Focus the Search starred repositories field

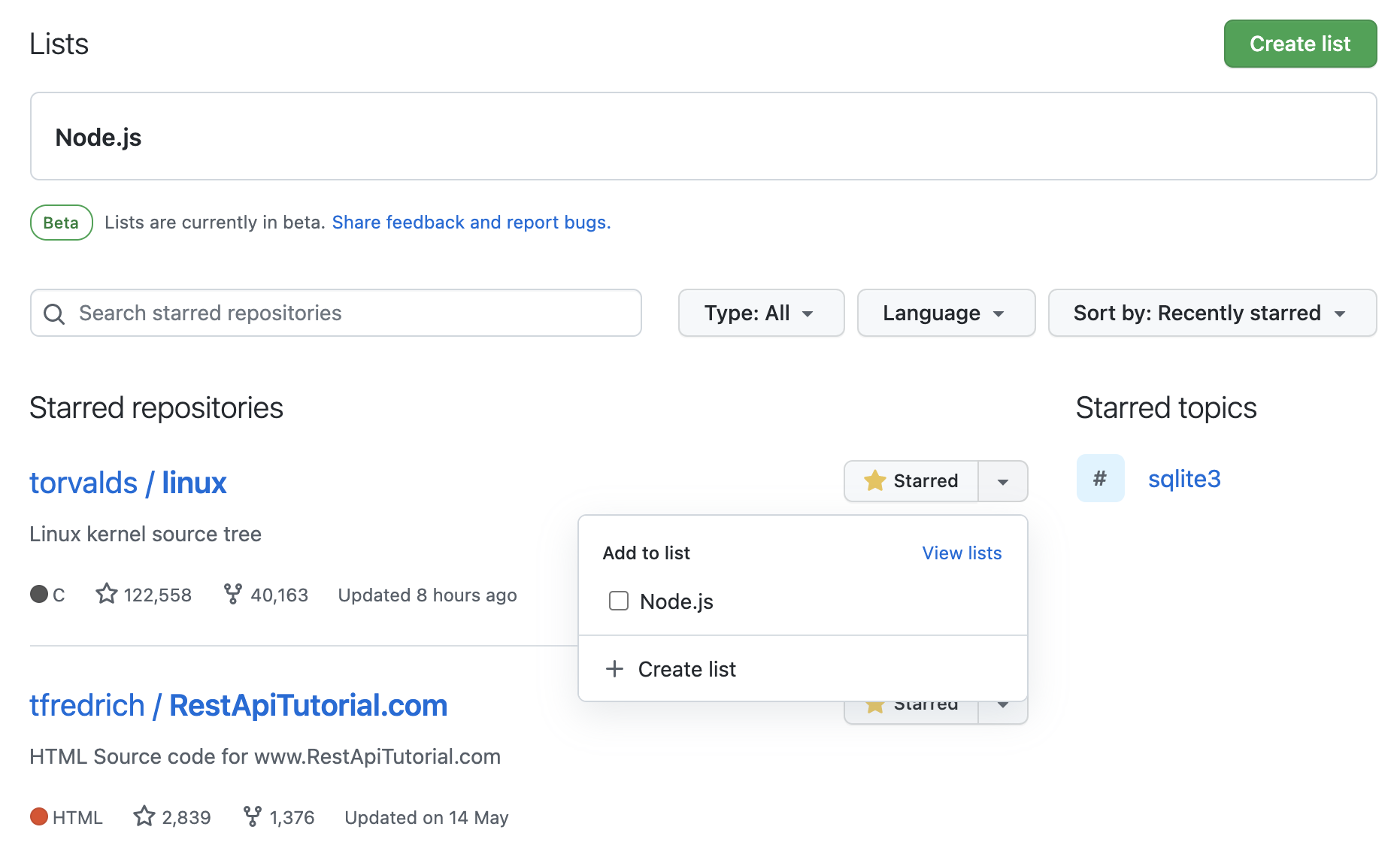coord(335,313)
